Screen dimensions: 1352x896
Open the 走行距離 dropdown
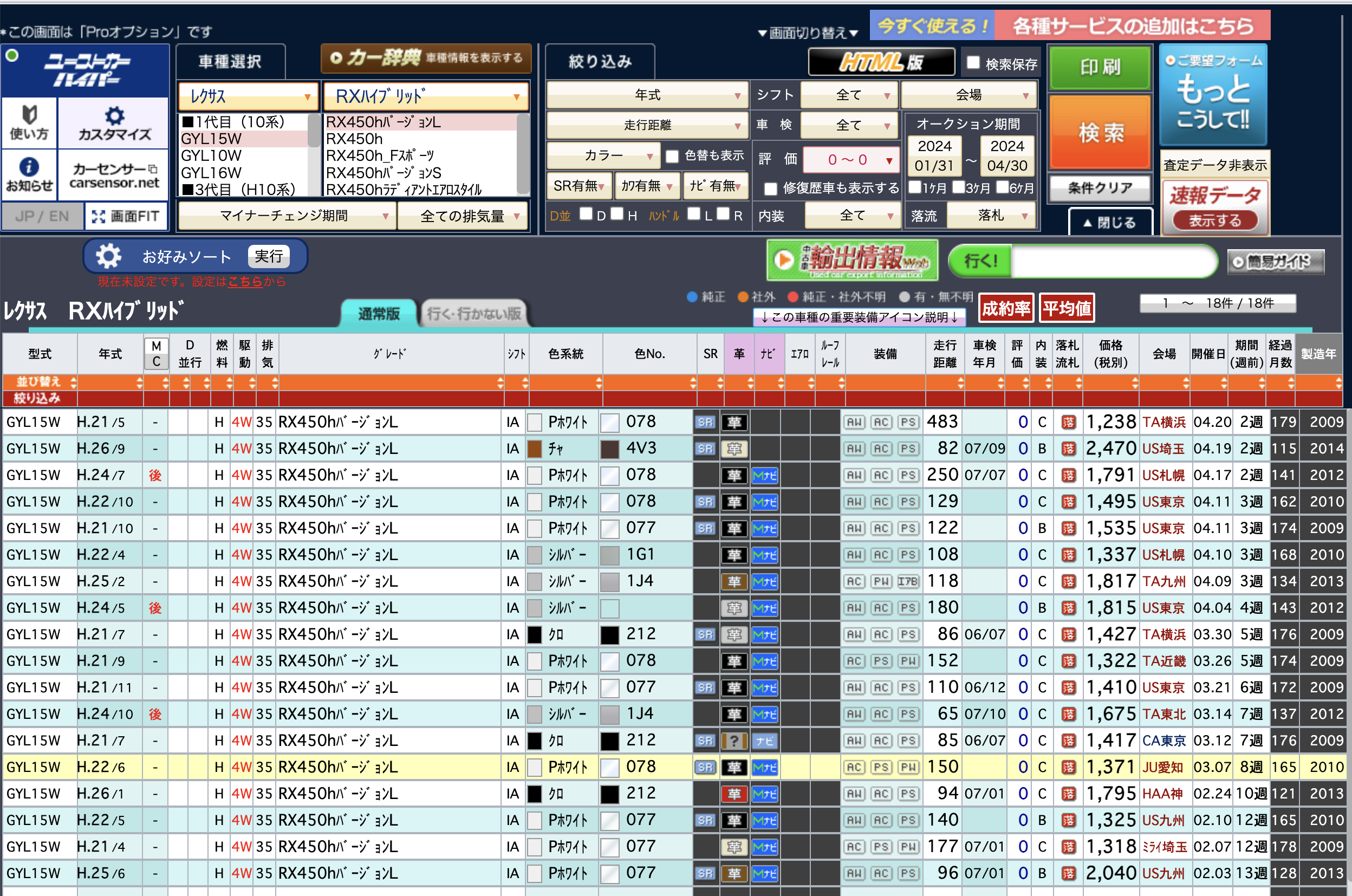647,125
